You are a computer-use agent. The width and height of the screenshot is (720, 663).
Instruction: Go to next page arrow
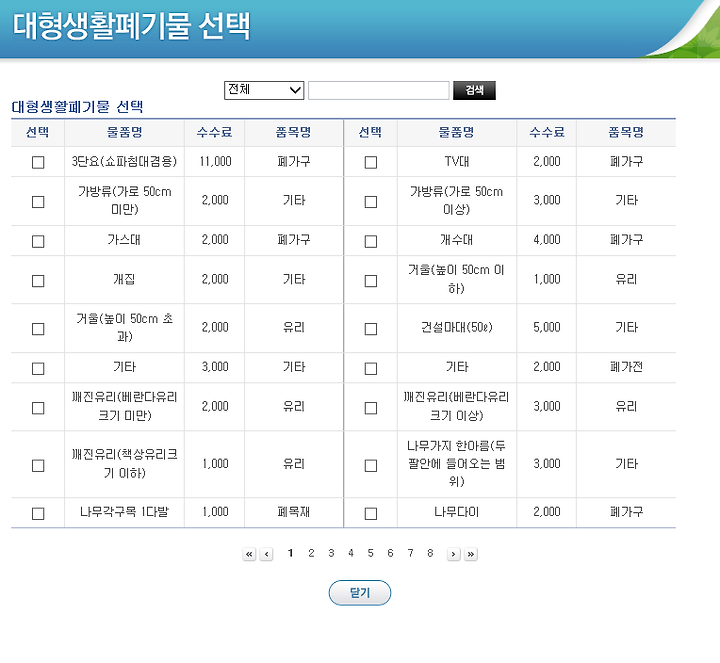pos(454,554)
